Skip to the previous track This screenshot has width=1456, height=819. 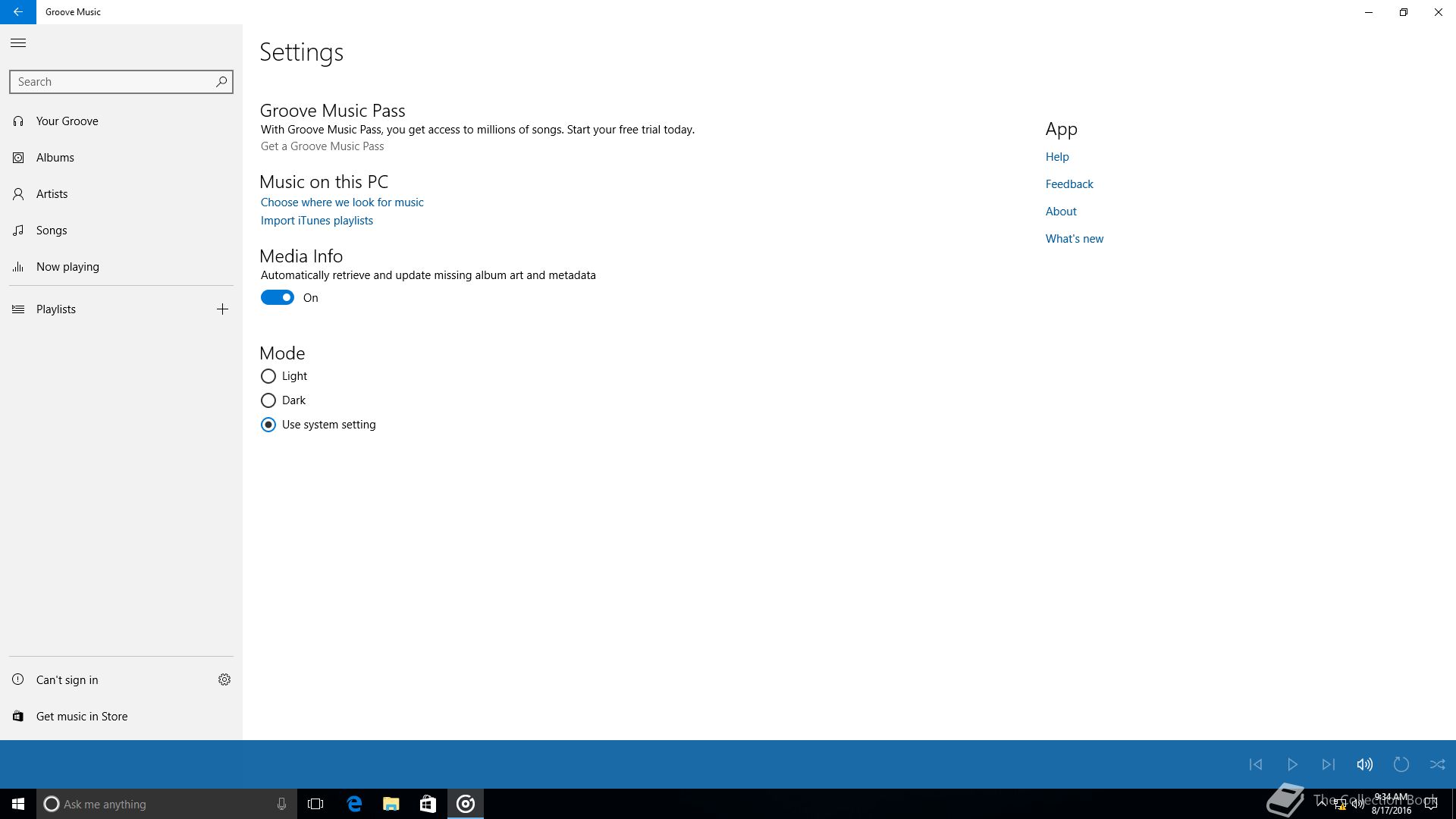[1256, 764]
